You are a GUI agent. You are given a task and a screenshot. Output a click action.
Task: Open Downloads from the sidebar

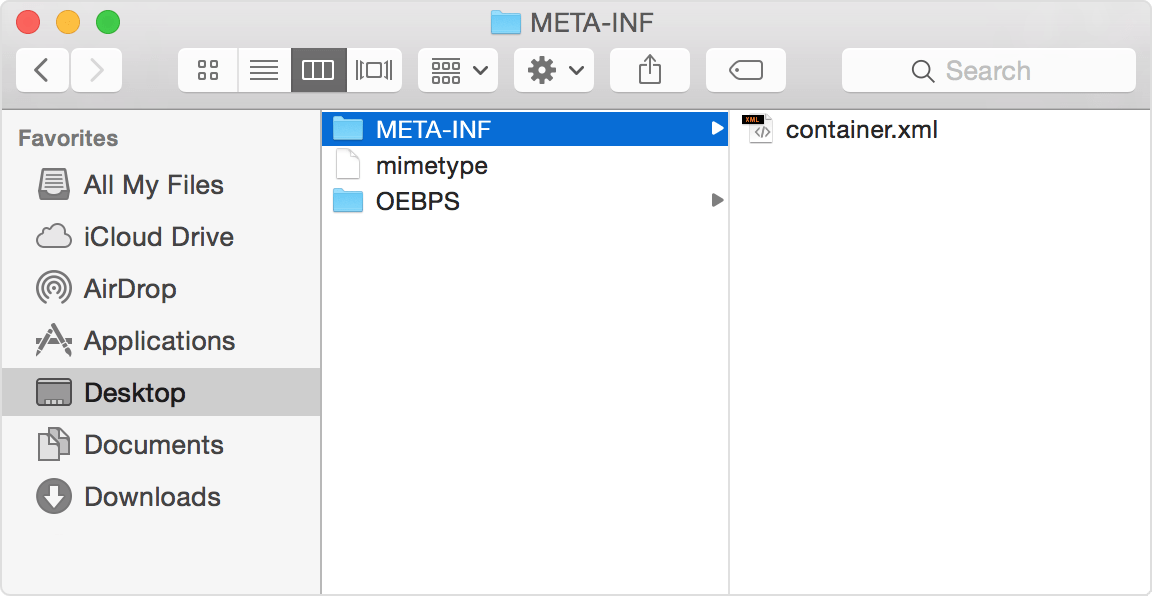[x=152, y=497]
